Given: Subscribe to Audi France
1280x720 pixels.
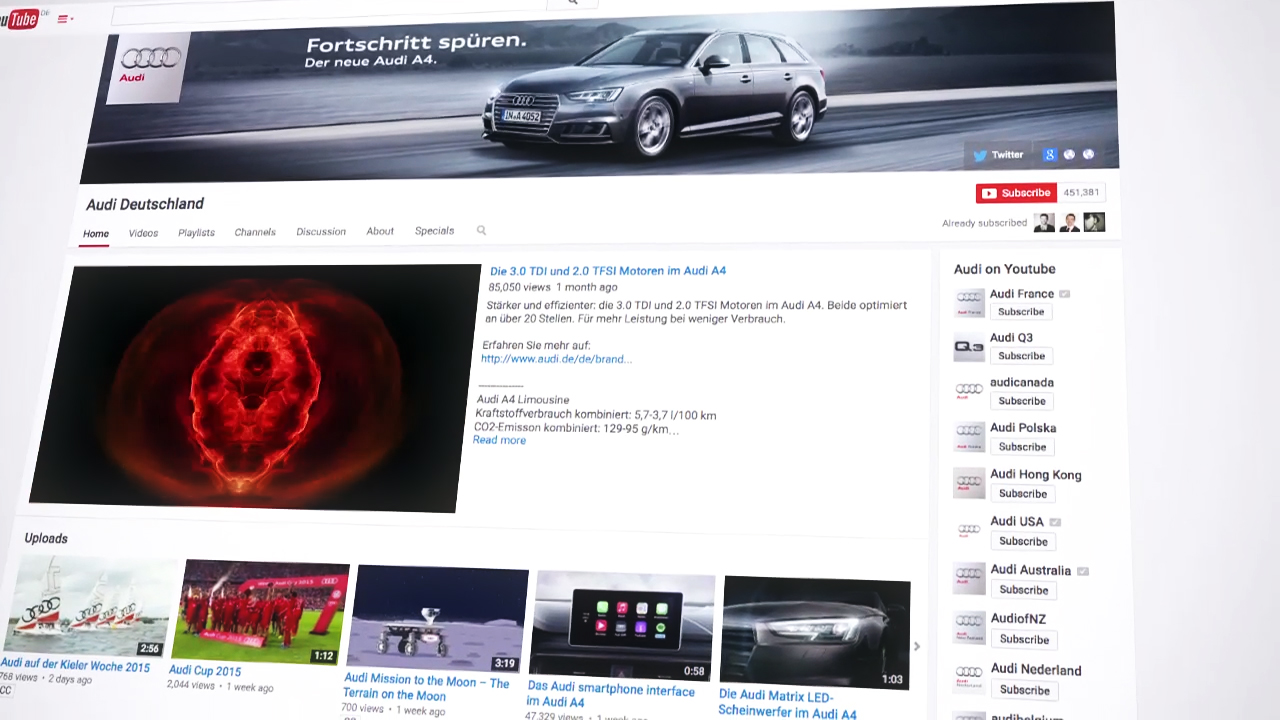Looking at the screenshot, I should click(1021, 312).
